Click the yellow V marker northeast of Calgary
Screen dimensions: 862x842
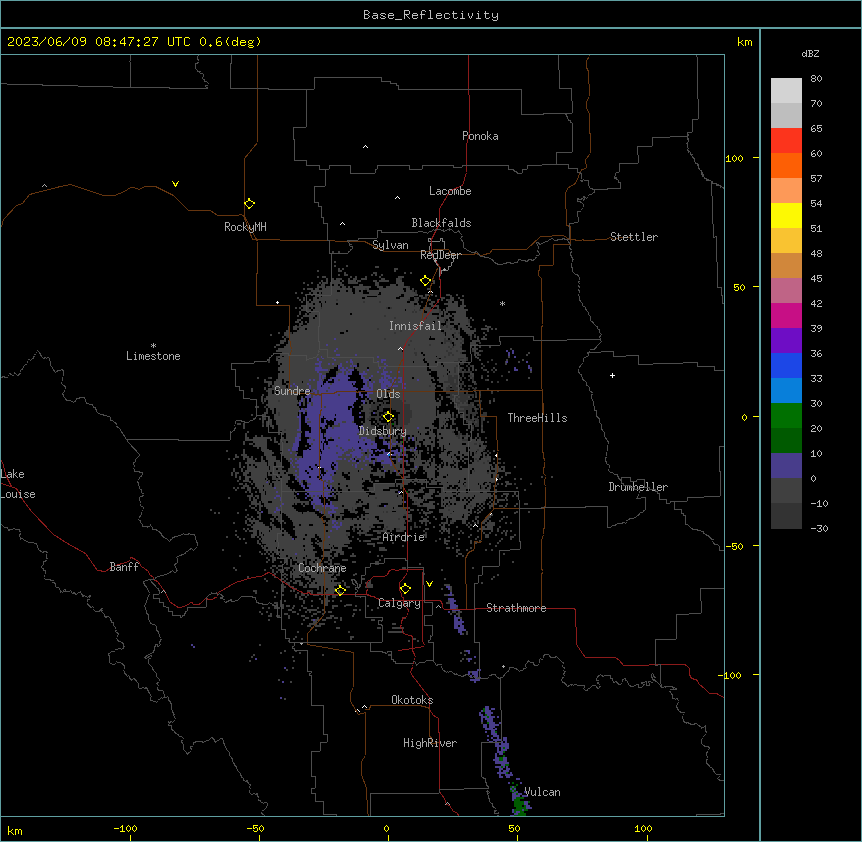pyautogui.click(x=429, y=584)
